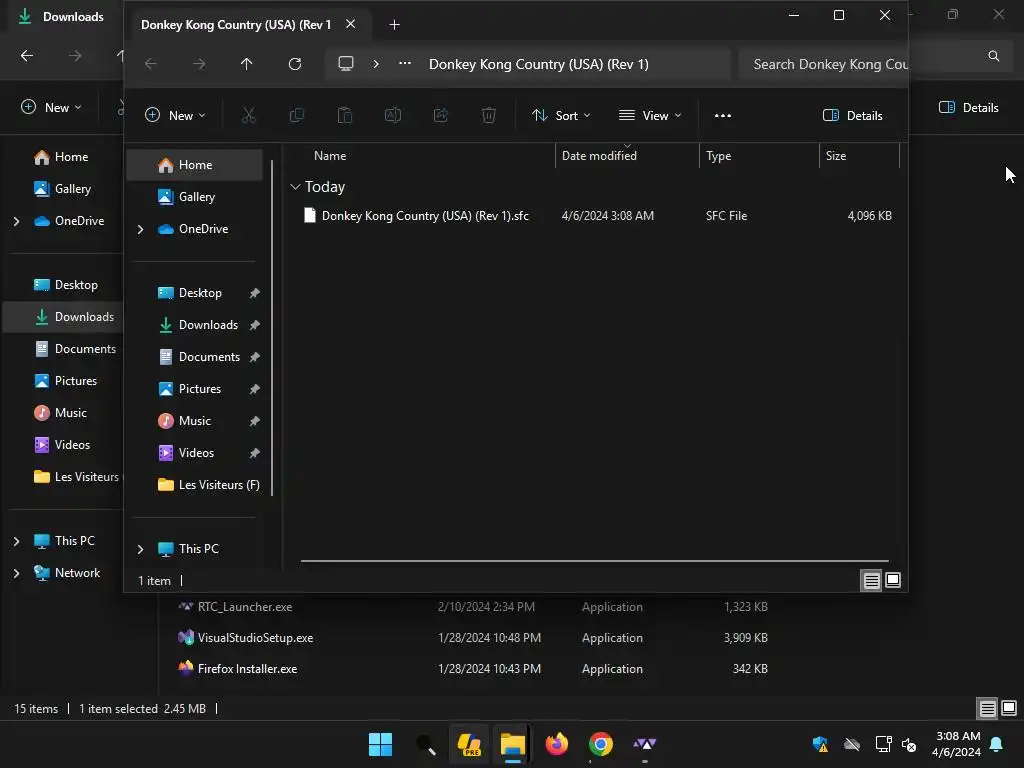Expand OneDrive in front window sidebar
The height and width of the screenshot is (768, 1024).
pos(140,229)
